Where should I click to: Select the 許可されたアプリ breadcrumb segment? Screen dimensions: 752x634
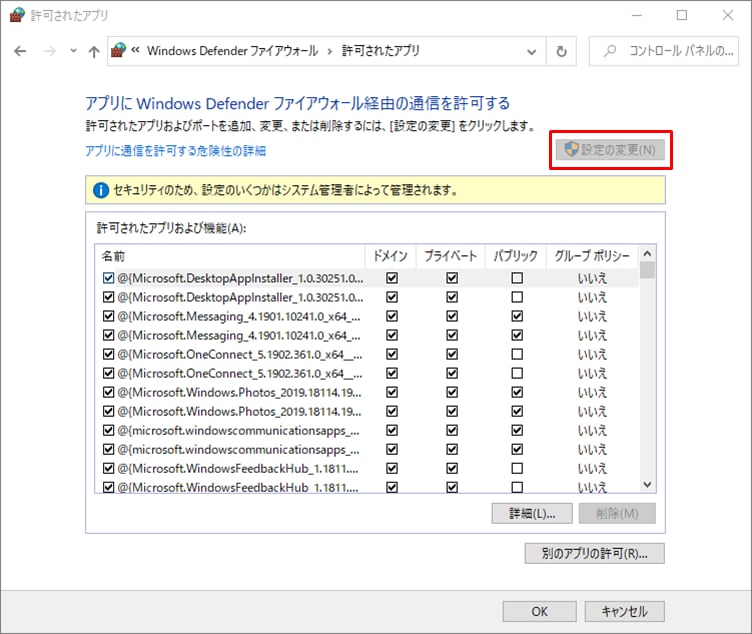[x=380, y=50]
